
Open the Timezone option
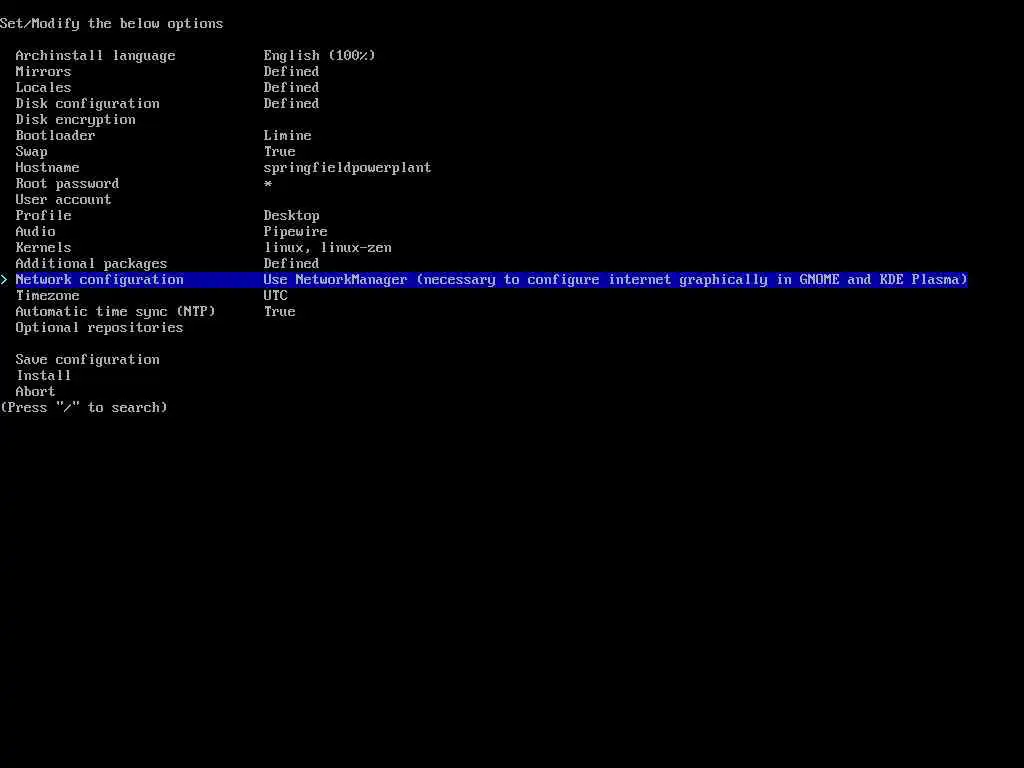point(47,295)
